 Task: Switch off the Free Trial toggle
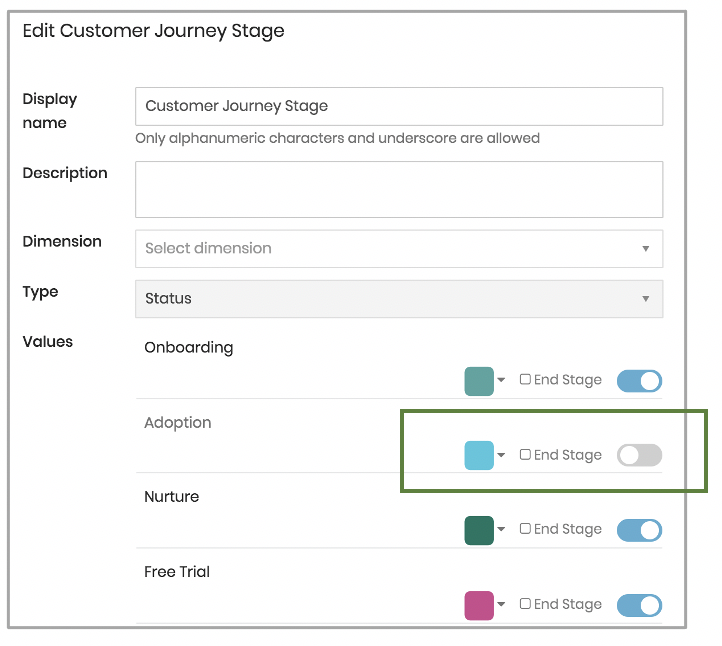click(639, 605)
